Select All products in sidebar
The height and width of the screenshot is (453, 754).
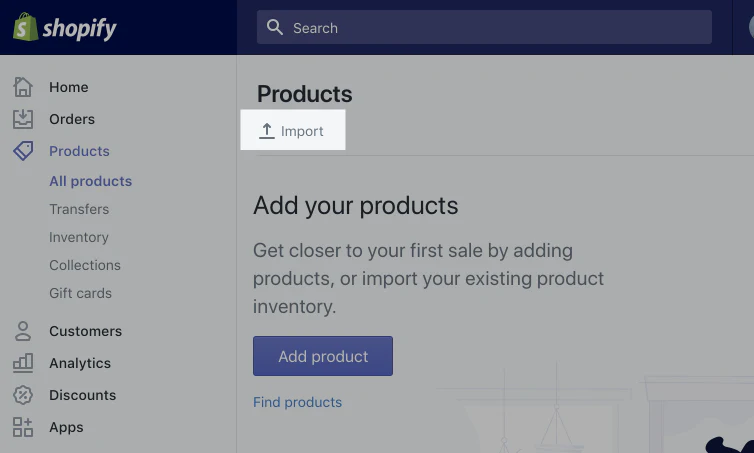90,181
